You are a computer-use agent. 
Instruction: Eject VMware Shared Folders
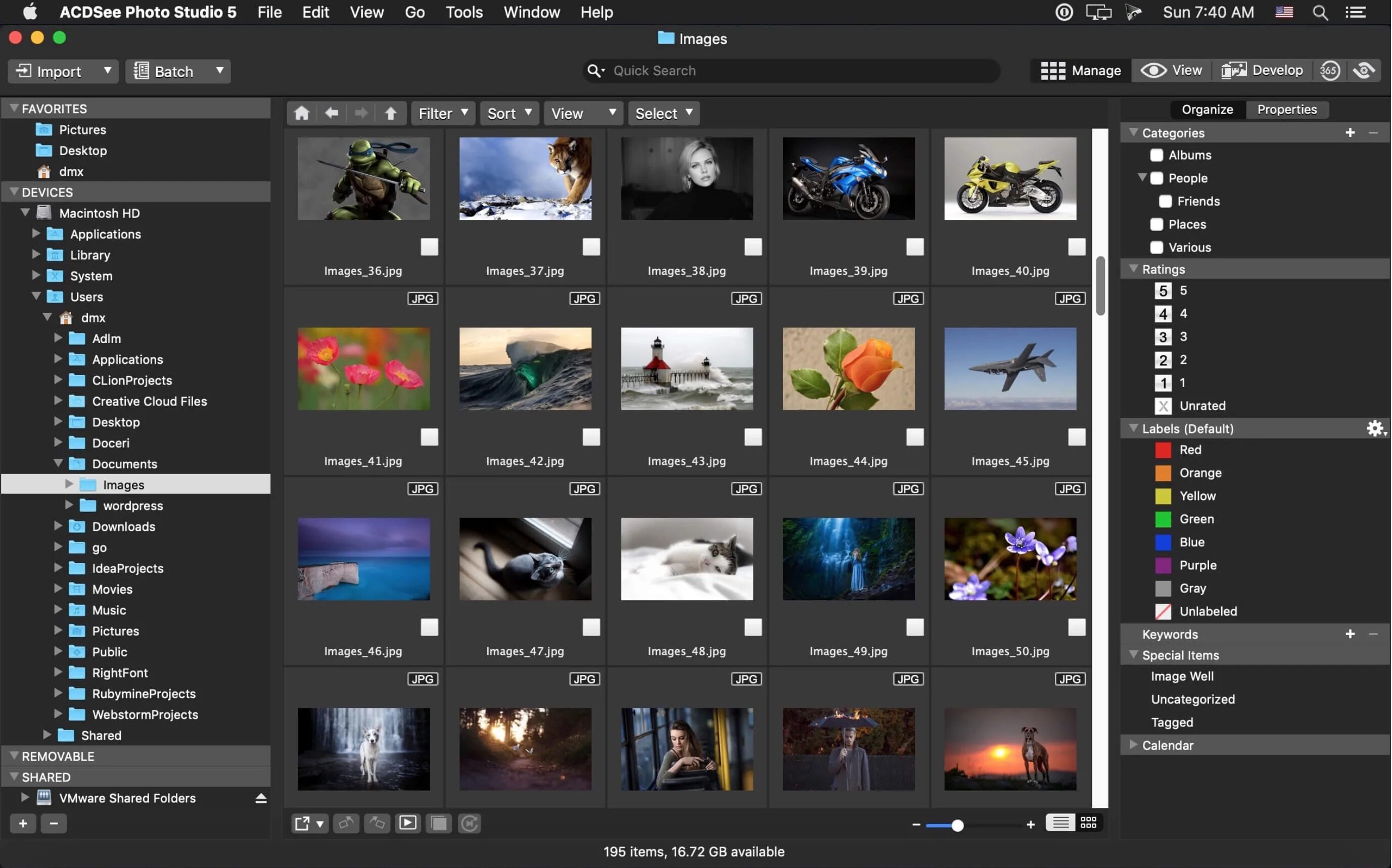tap(261, 798)
